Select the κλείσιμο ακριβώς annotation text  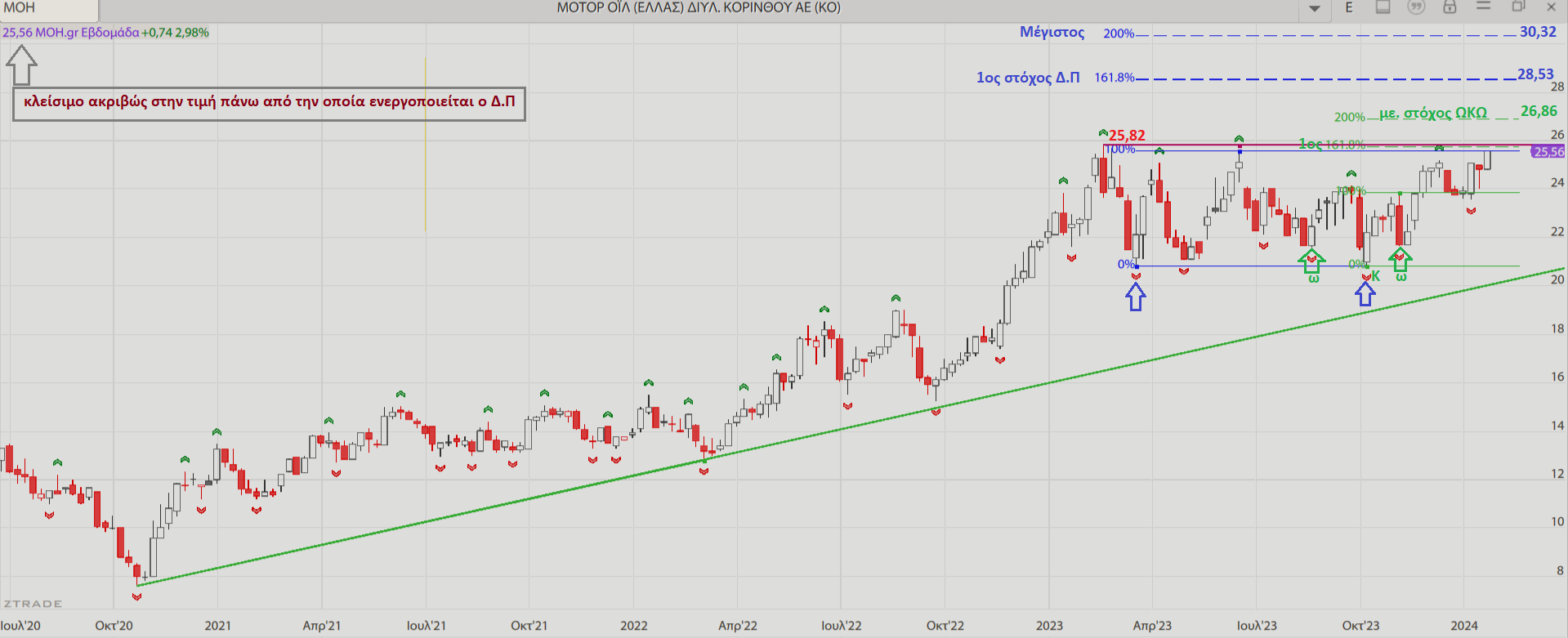pos(270,102)
